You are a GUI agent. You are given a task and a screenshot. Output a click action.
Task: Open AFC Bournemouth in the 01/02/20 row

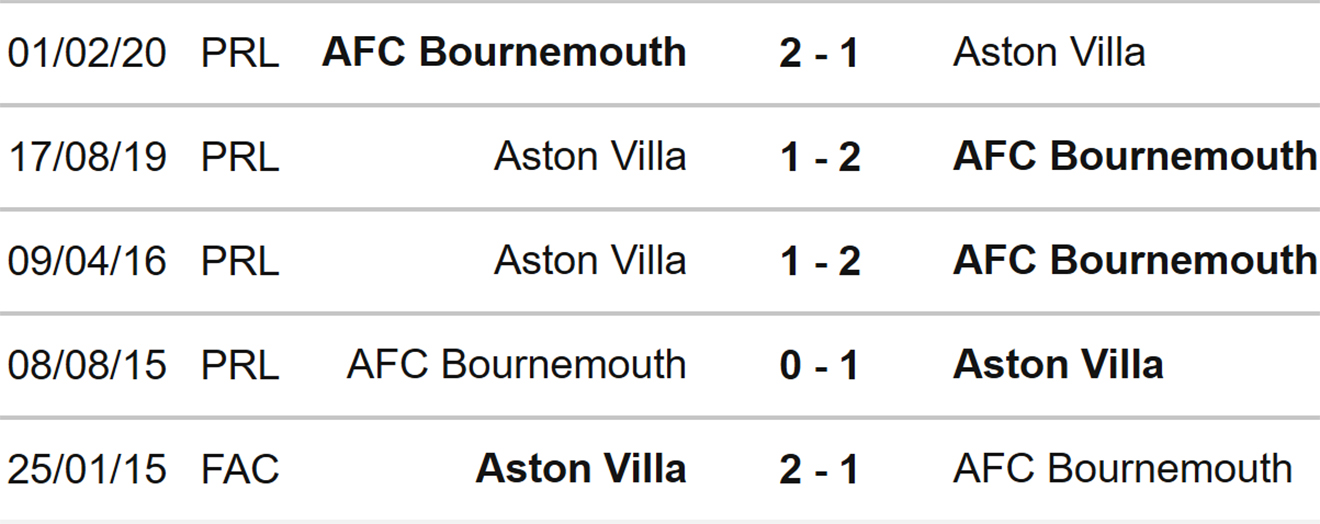coord(504,53)
